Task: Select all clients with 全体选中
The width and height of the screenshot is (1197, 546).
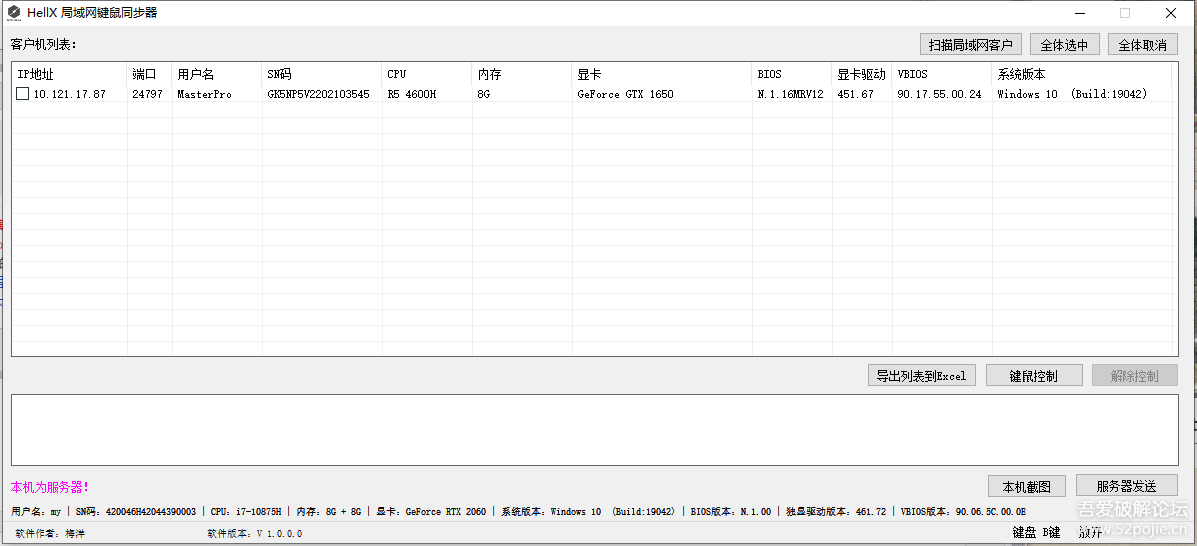Action: click(1064, 44)
